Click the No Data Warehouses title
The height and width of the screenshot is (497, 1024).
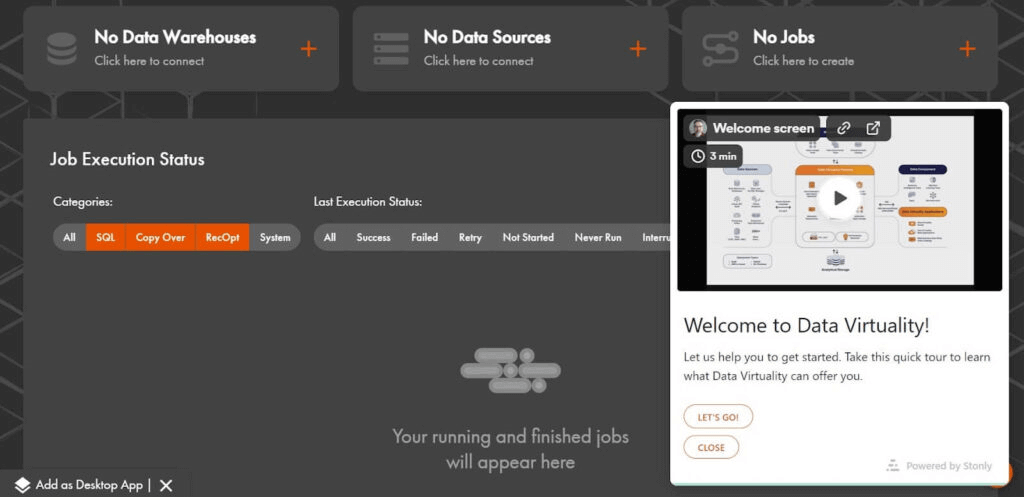tap(175, 37)
